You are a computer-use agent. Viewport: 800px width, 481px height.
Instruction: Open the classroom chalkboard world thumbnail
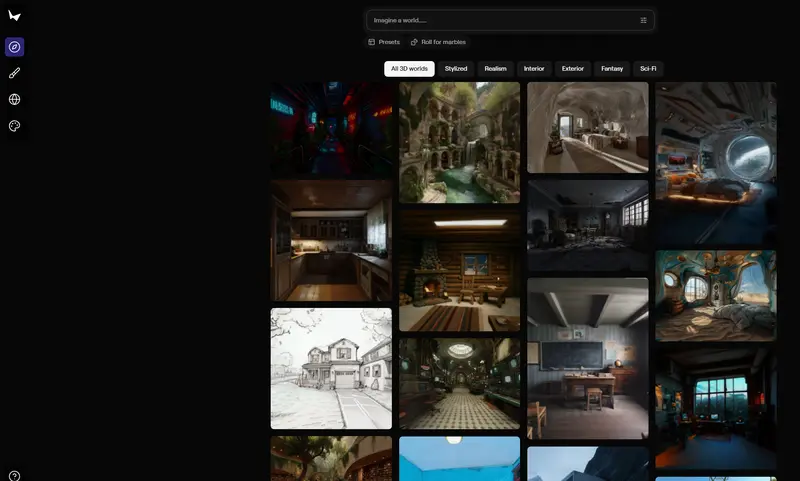pos(587,358)
